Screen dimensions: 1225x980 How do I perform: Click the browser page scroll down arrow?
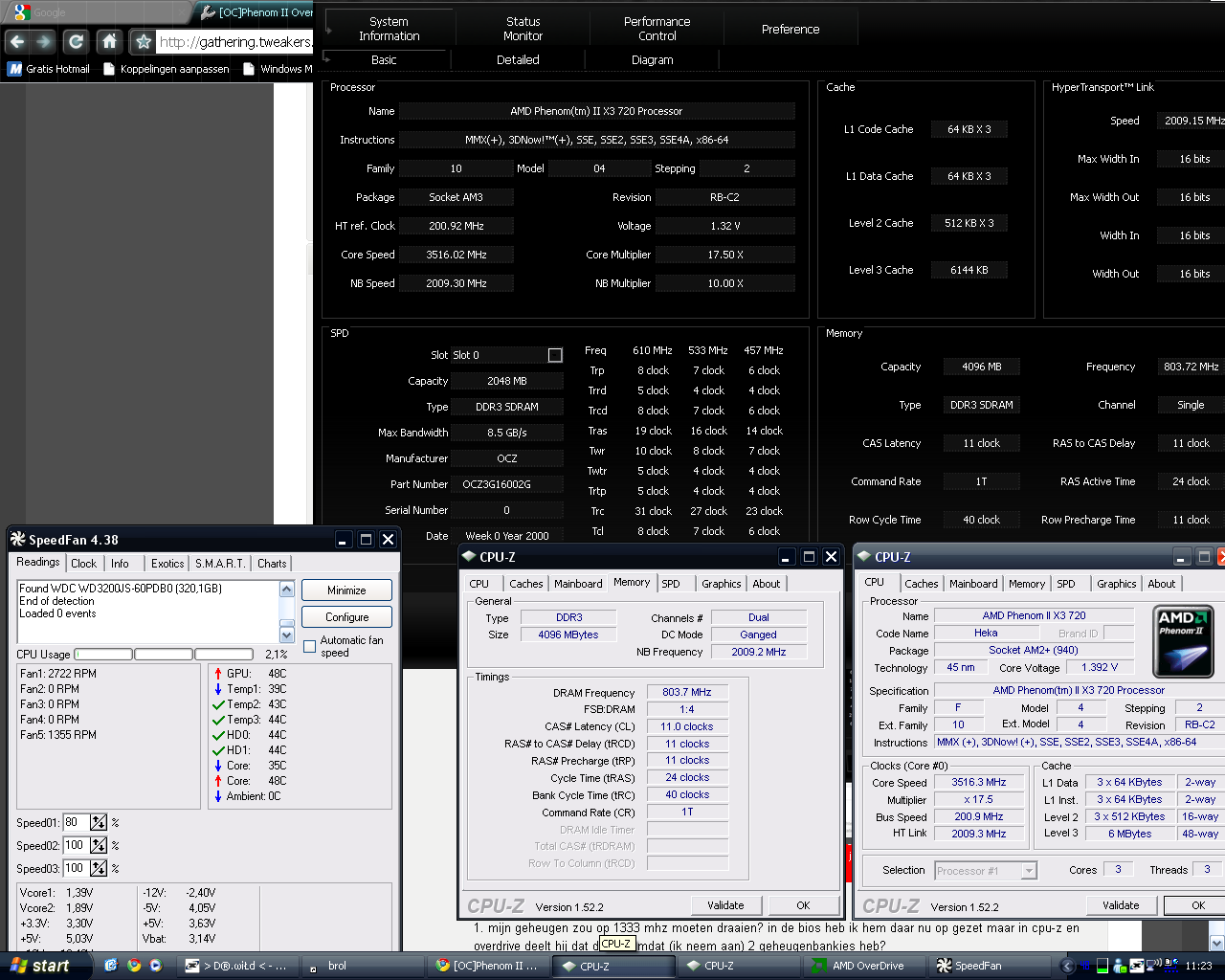[x=1216, y=944]
